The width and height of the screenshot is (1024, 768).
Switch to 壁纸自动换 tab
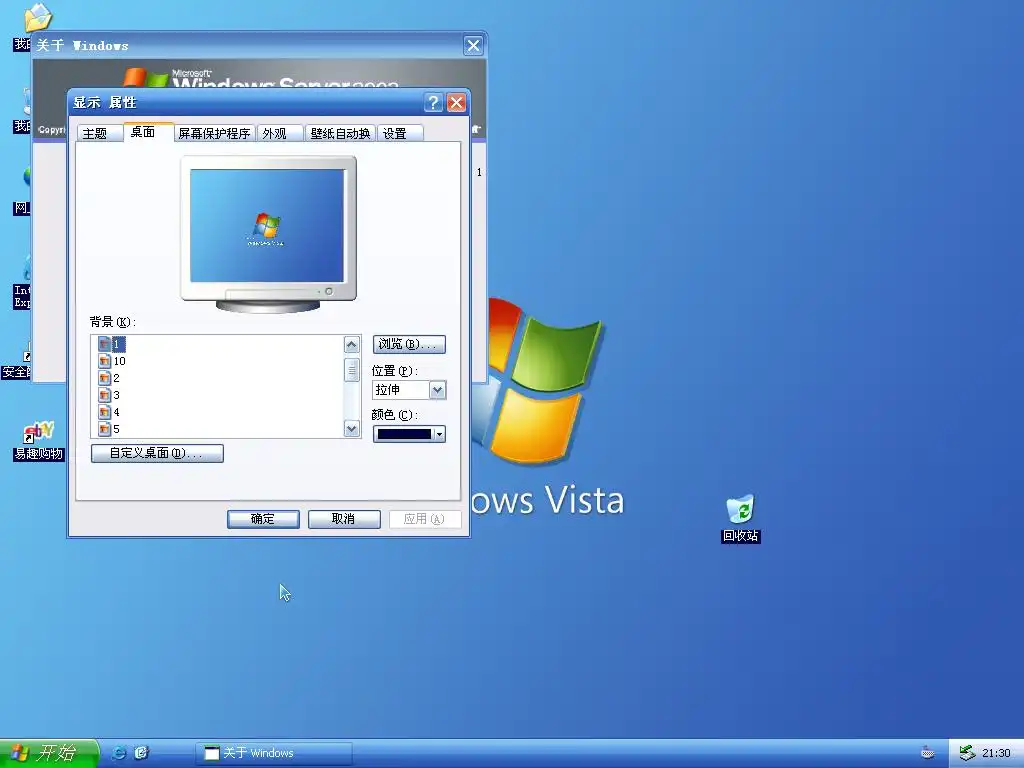pos(340,133)
